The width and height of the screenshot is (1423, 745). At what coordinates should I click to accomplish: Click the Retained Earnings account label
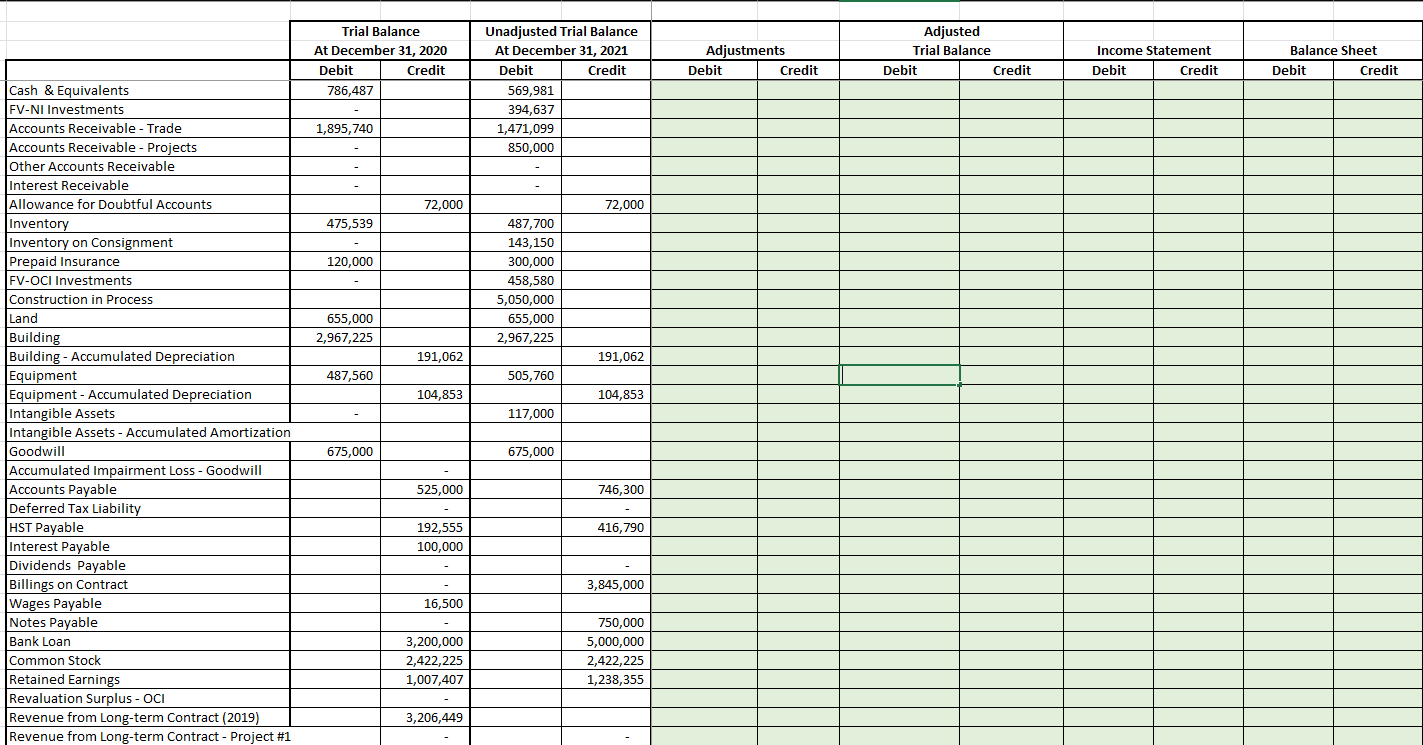coord(62,679)
